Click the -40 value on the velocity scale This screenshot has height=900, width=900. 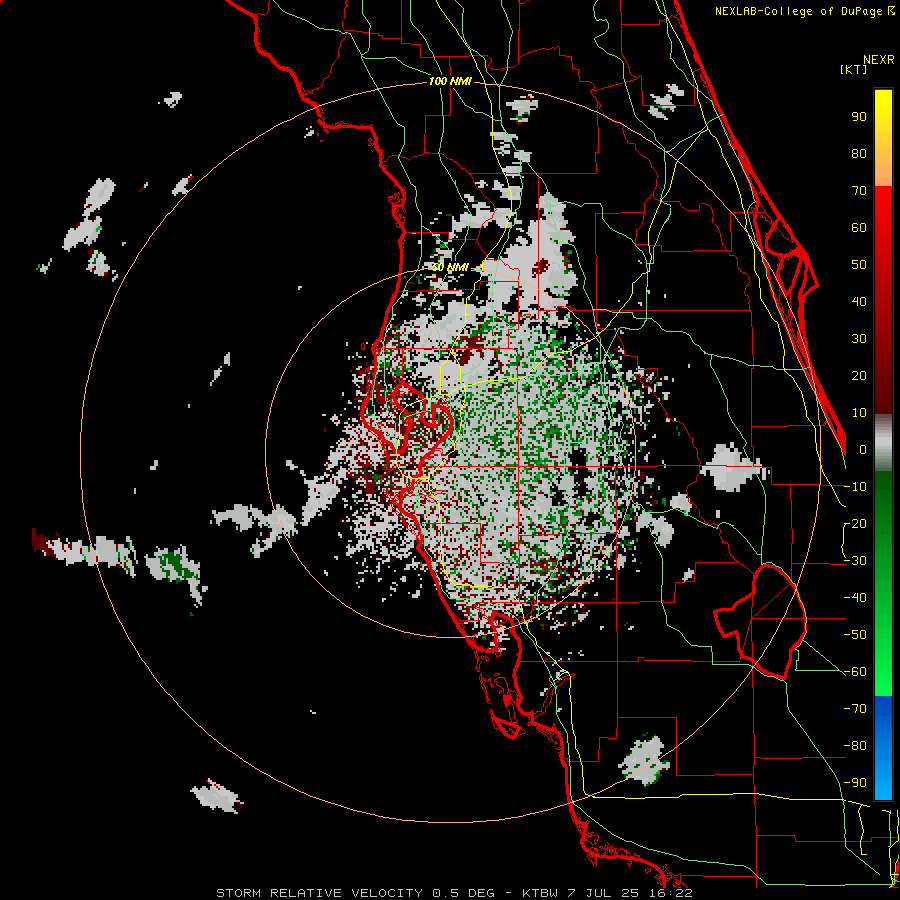tap(855, 598)
